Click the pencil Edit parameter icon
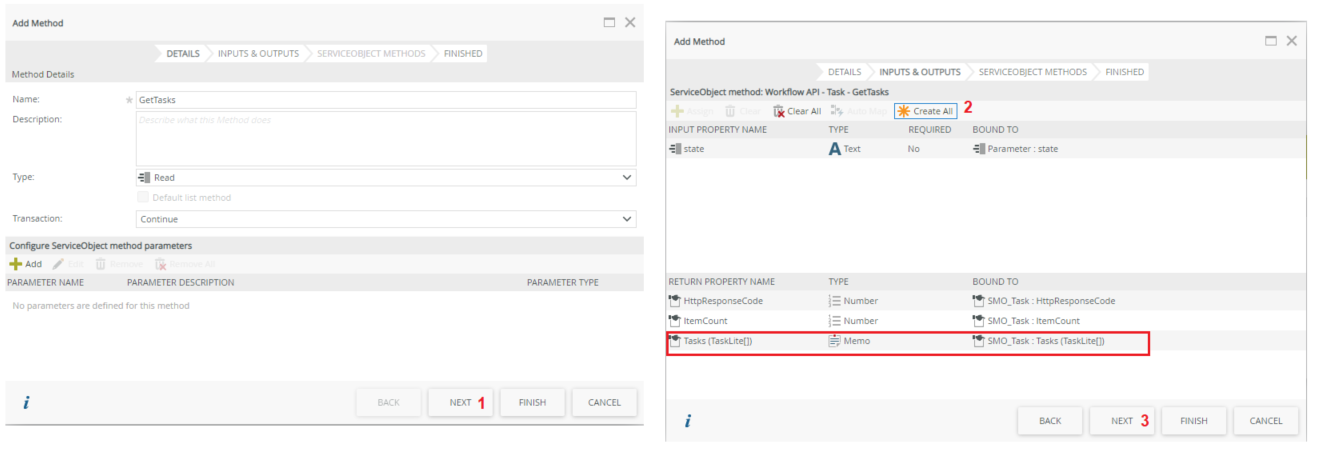This screenshot has height=454, width=1318. pyautogui.click(x=59, y=264)
